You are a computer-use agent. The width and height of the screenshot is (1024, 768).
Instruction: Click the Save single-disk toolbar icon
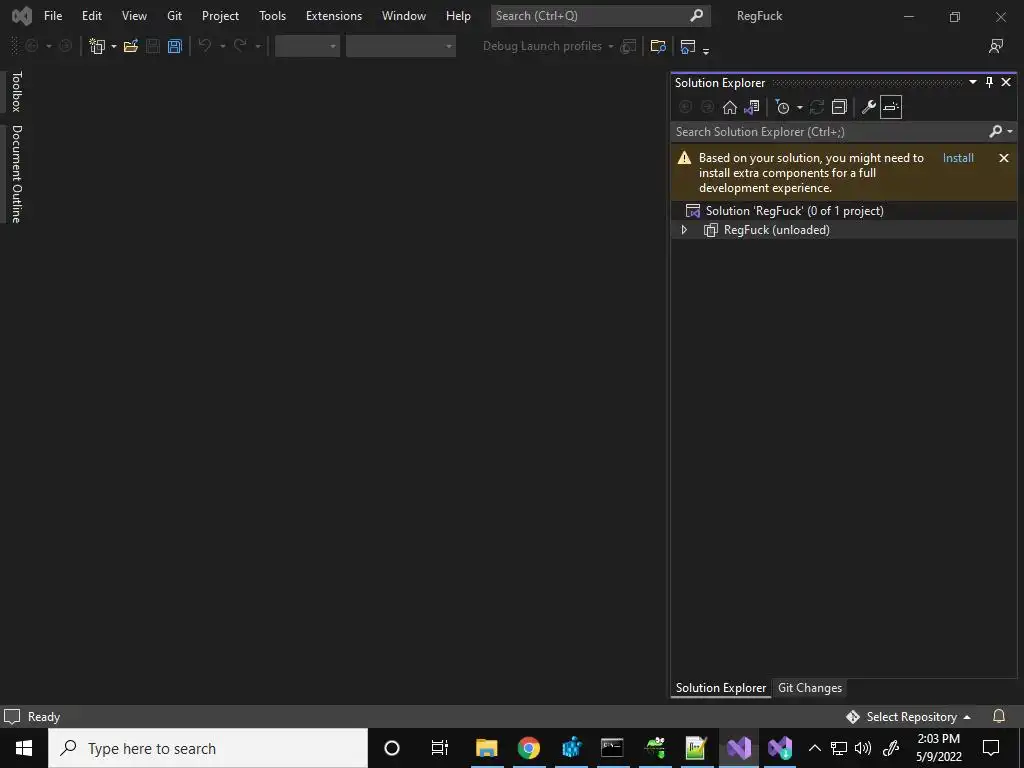tap(153, 46)
